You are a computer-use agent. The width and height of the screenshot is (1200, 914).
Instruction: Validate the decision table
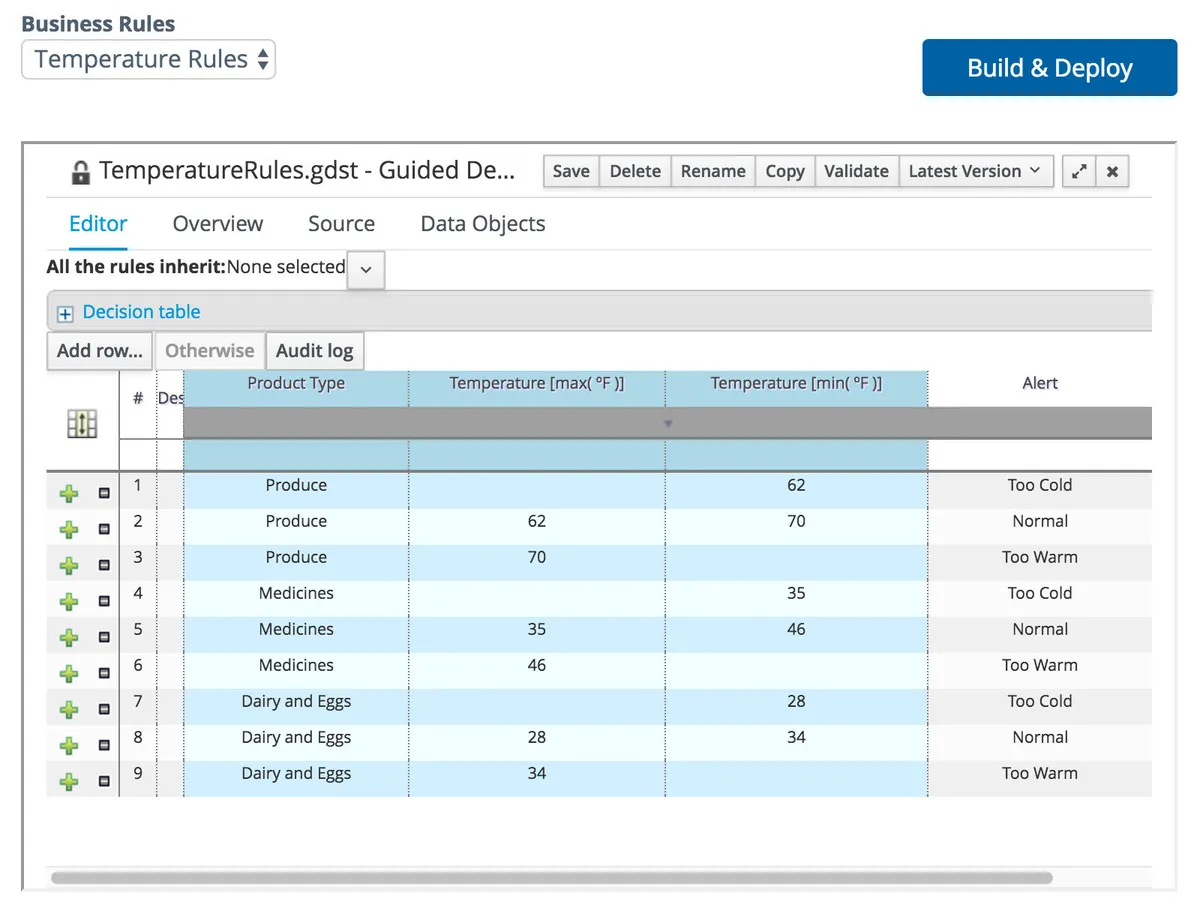click(856, 171)
